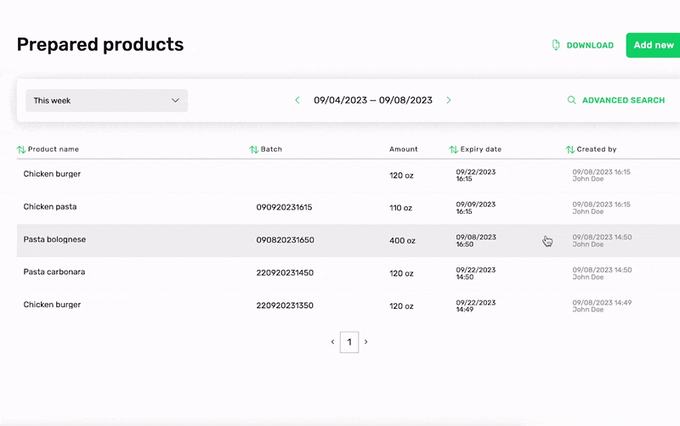Click expiry date 09/22/2023 14:49
The height and width of the screenshot is (426, 680).
[476, 306]
